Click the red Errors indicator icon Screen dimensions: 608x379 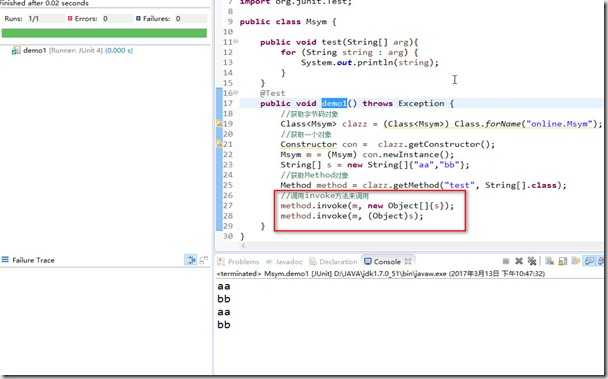(70, 18)
